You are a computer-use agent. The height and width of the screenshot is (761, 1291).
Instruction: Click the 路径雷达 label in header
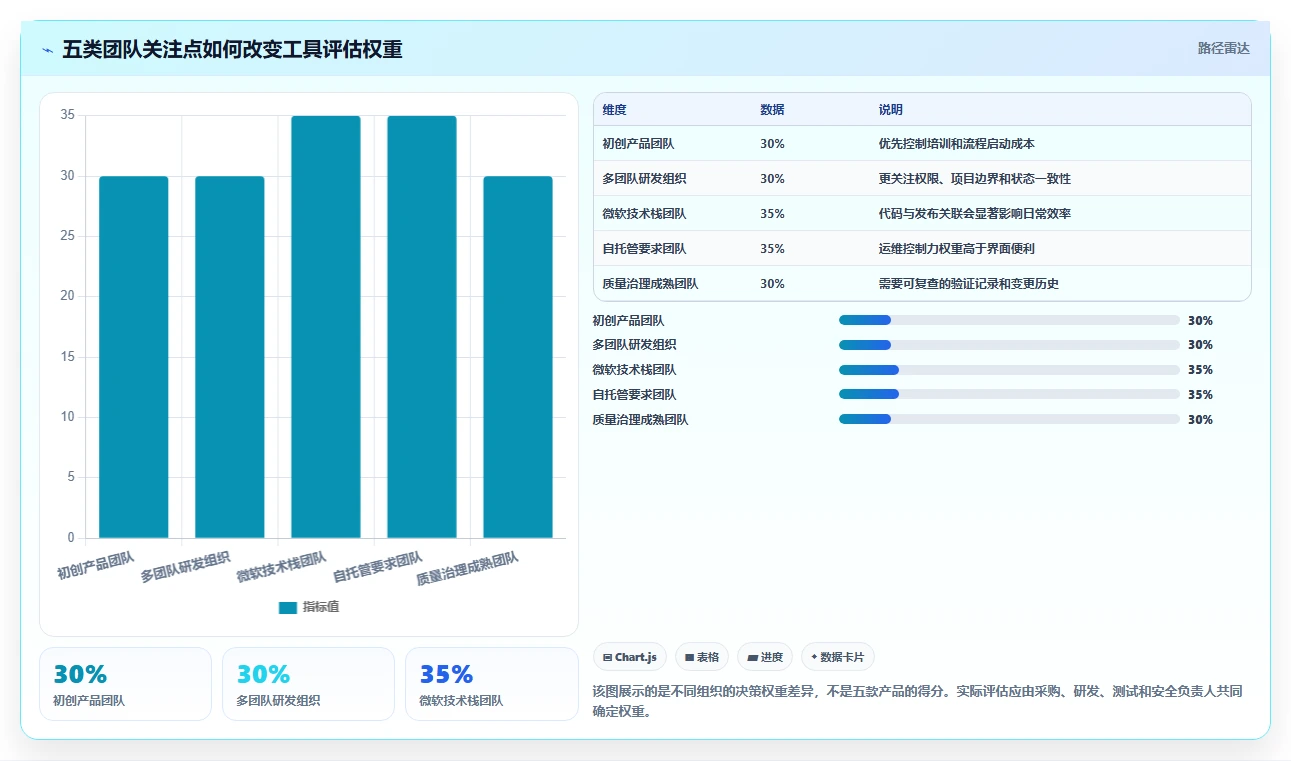coord(1223,48)
